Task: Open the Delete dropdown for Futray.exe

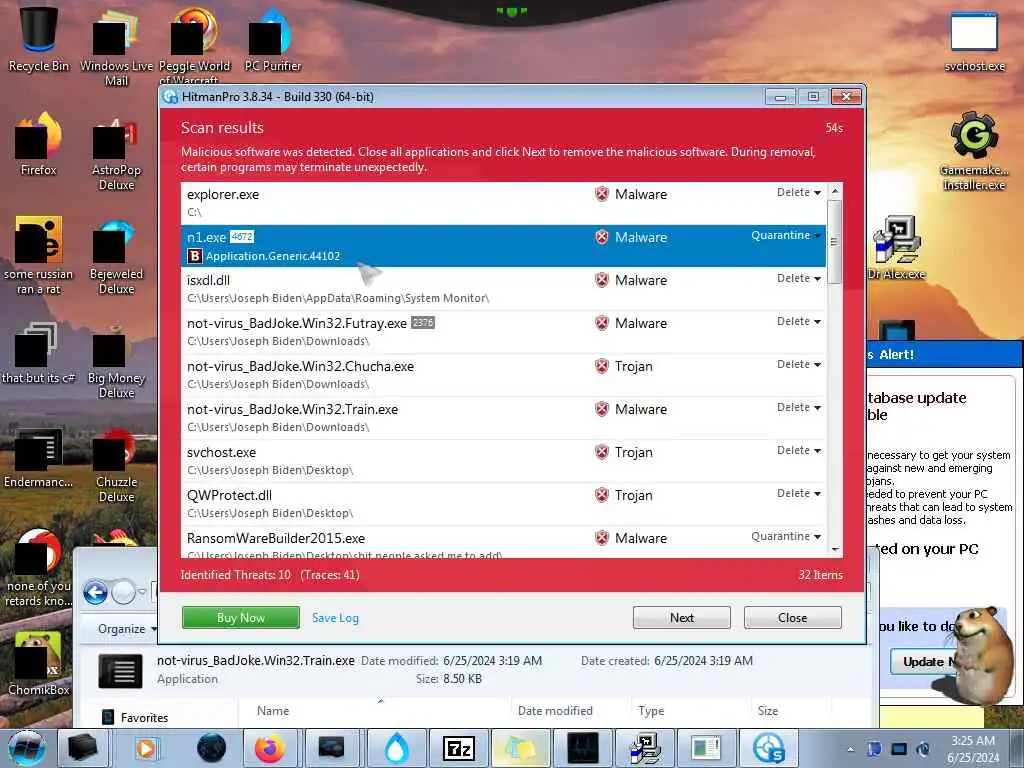Action: (x=799, y=321)
